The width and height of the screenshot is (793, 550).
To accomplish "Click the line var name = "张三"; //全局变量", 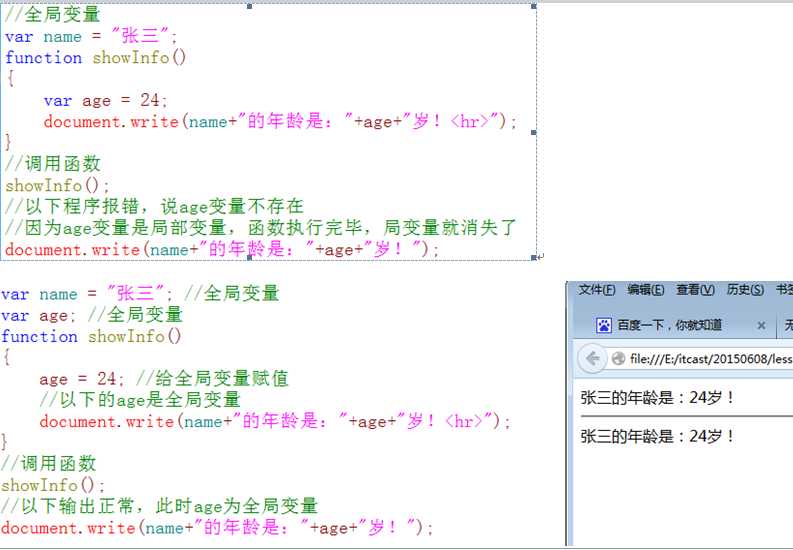I will point(140,293).
